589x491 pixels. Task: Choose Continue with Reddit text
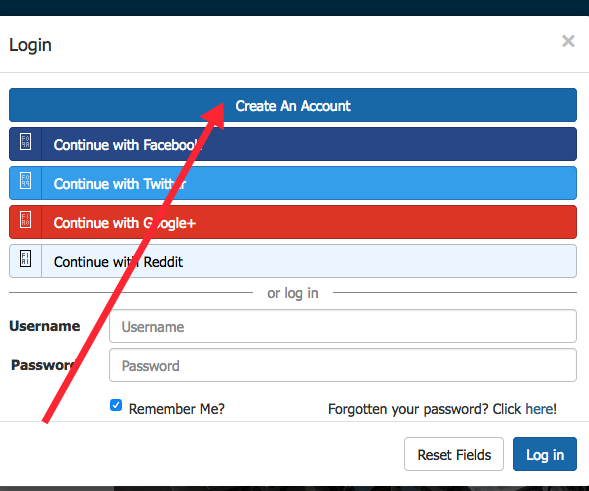[118, 262]
